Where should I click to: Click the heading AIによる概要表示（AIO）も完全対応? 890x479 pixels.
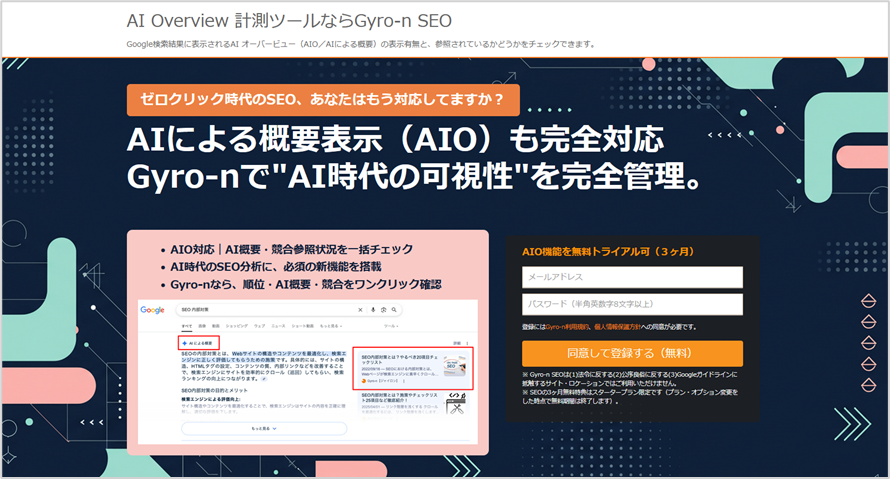point(395,140)
